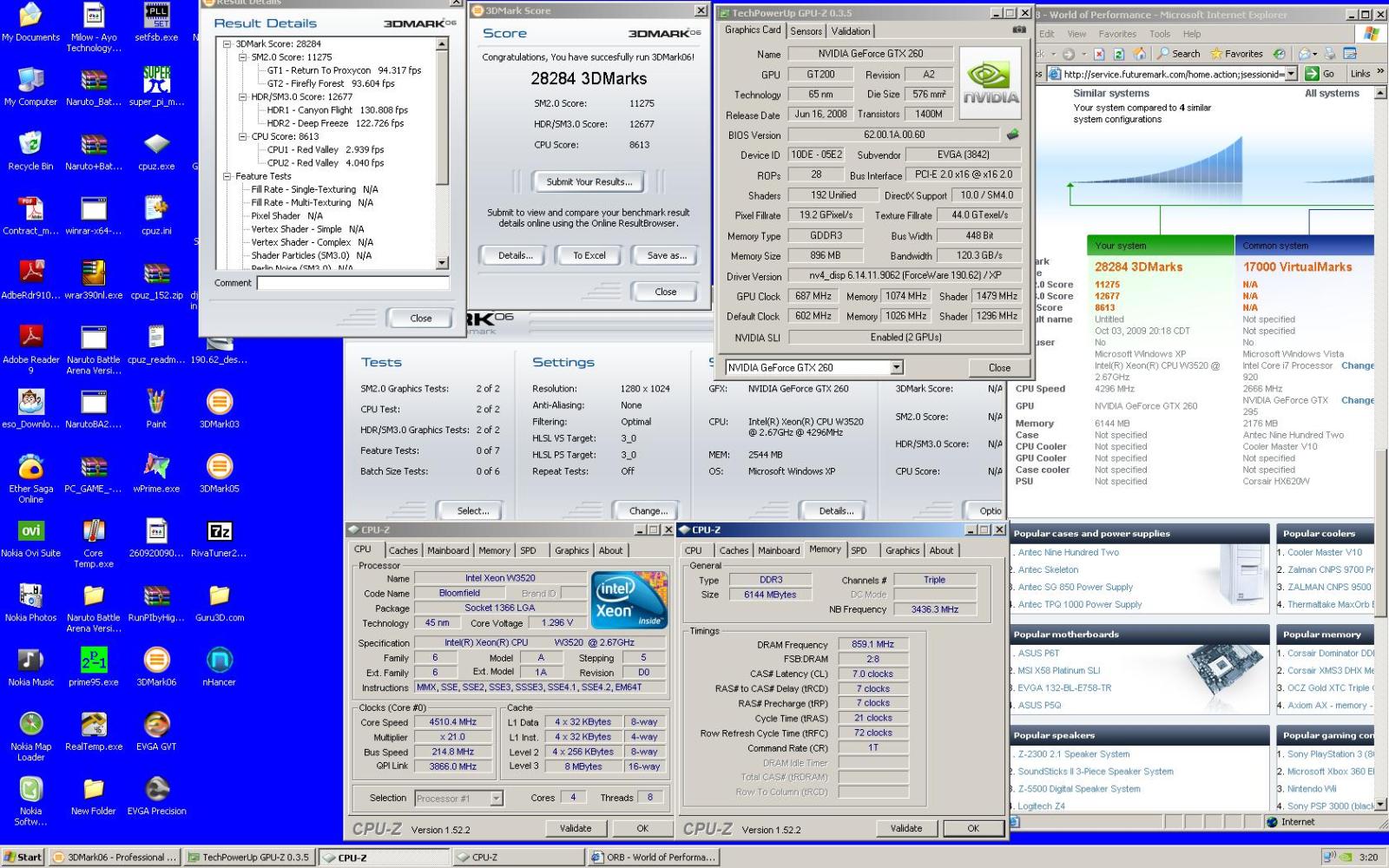Screen dimensions: 1389x868
Task: Expand Internet Explorer Links toolbar chevron
Action: click(x=1380, y=73)
